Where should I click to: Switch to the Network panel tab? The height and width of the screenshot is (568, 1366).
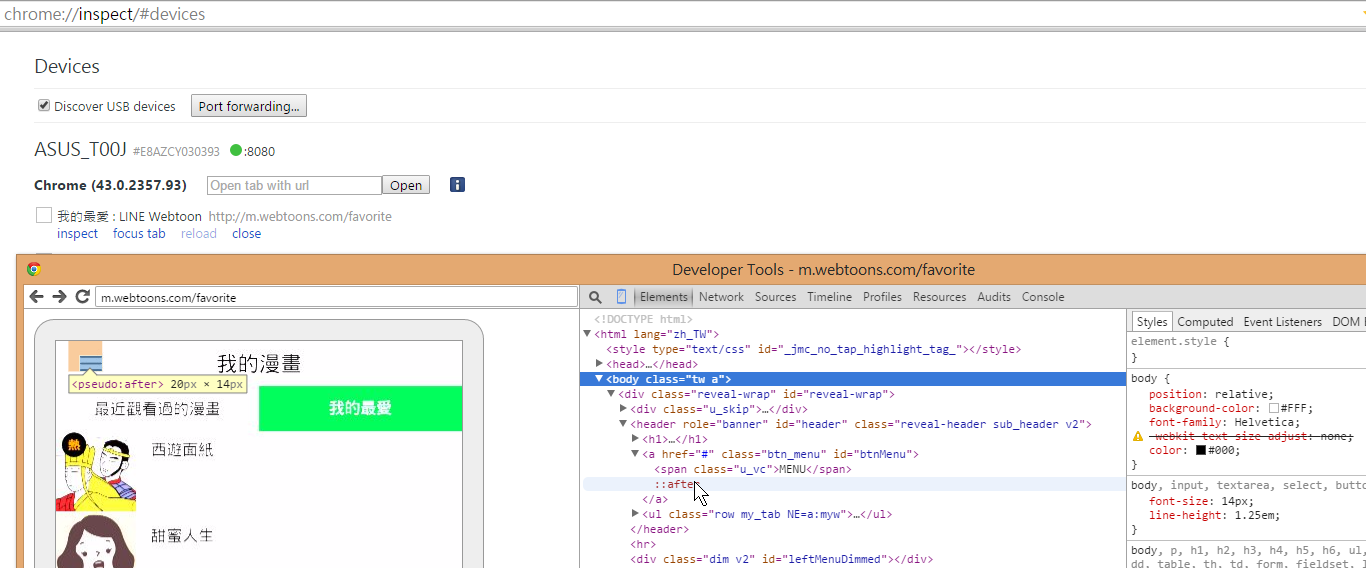[721, 297]
